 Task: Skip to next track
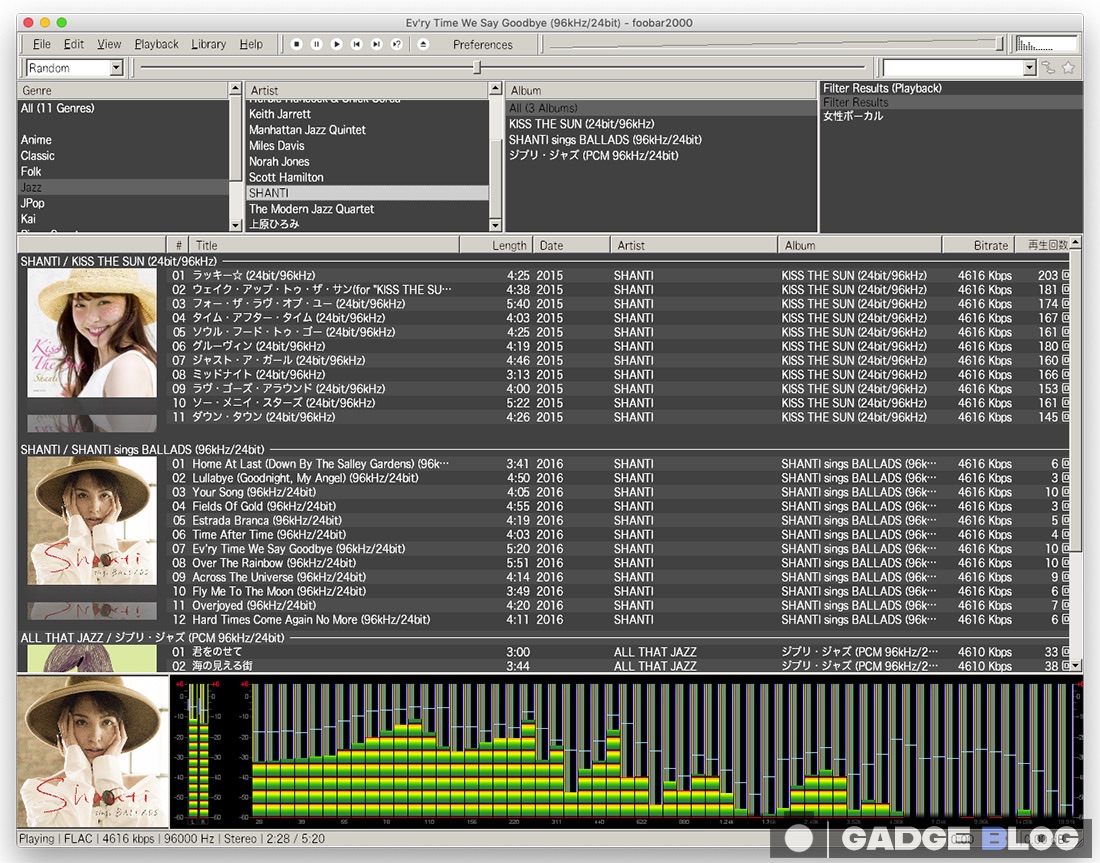(377, 44)
